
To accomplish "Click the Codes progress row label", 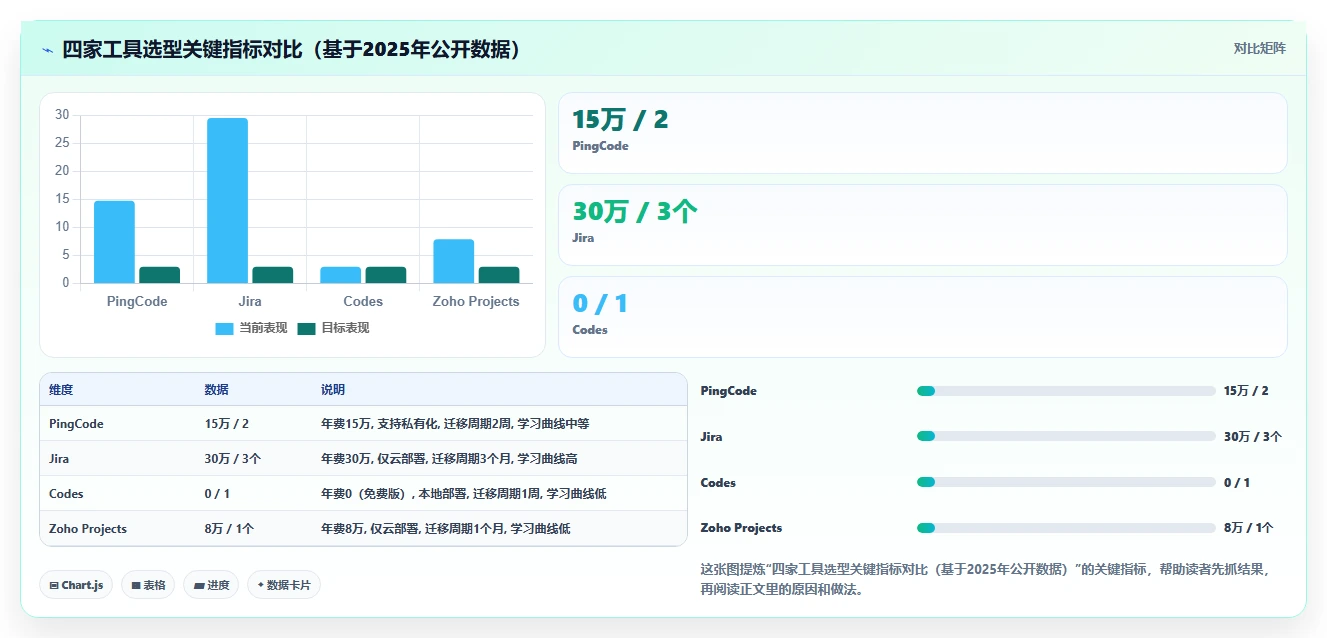I will coord(718,483).
